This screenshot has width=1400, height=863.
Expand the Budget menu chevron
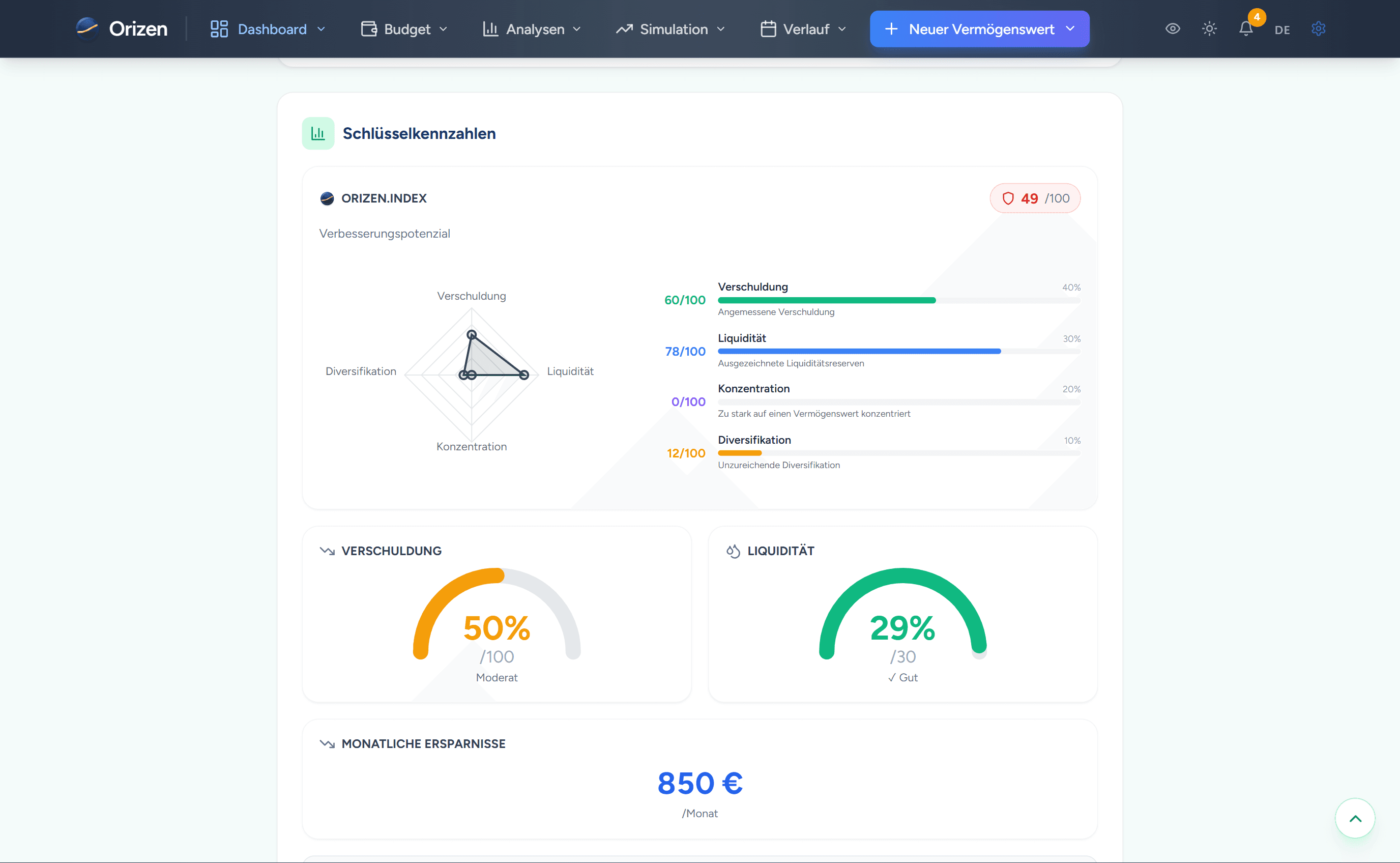(x=443, y=29)
